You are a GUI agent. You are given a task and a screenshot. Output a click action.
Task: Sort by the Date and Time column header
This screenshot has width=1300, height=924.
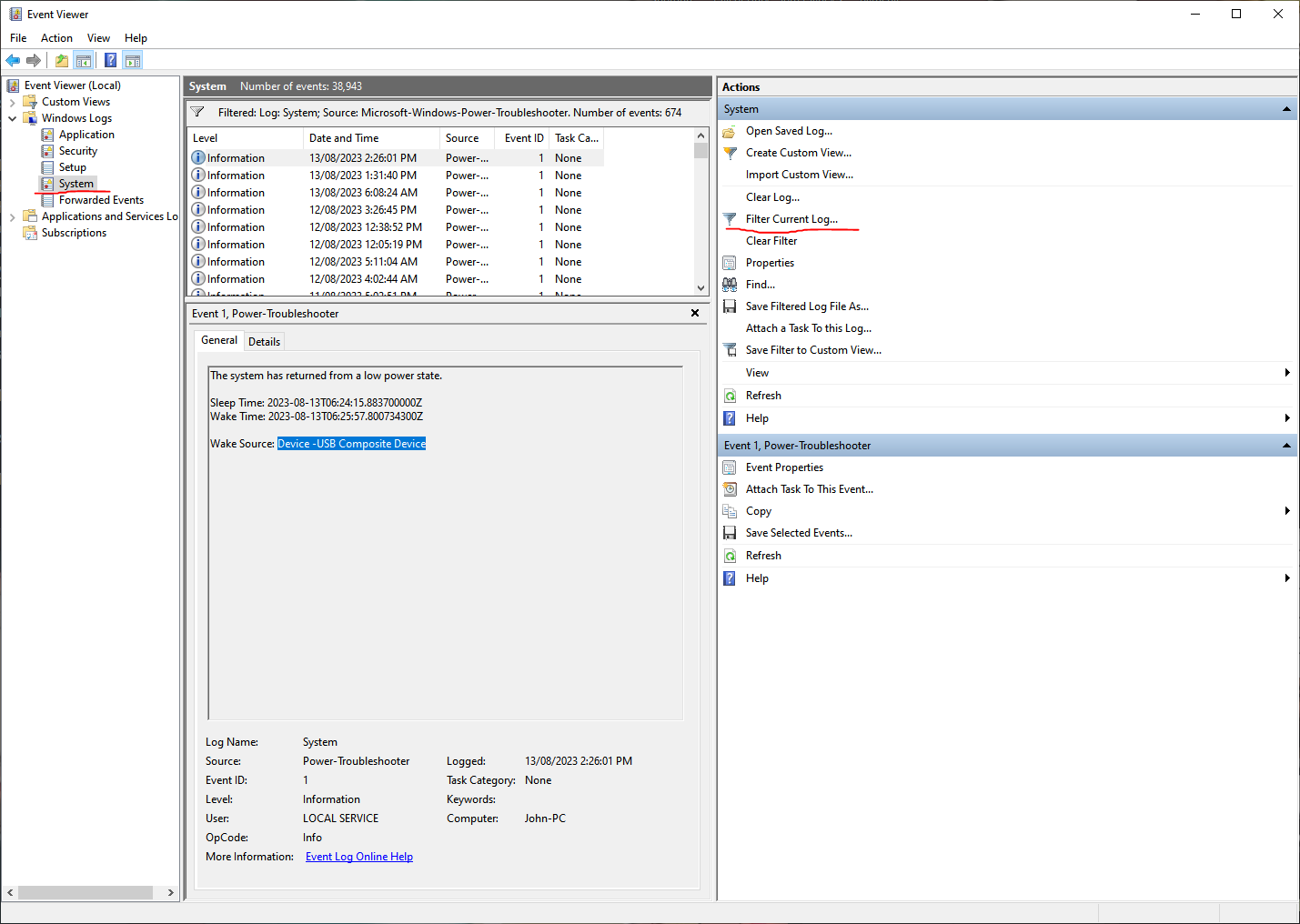(x=371, y=138)
